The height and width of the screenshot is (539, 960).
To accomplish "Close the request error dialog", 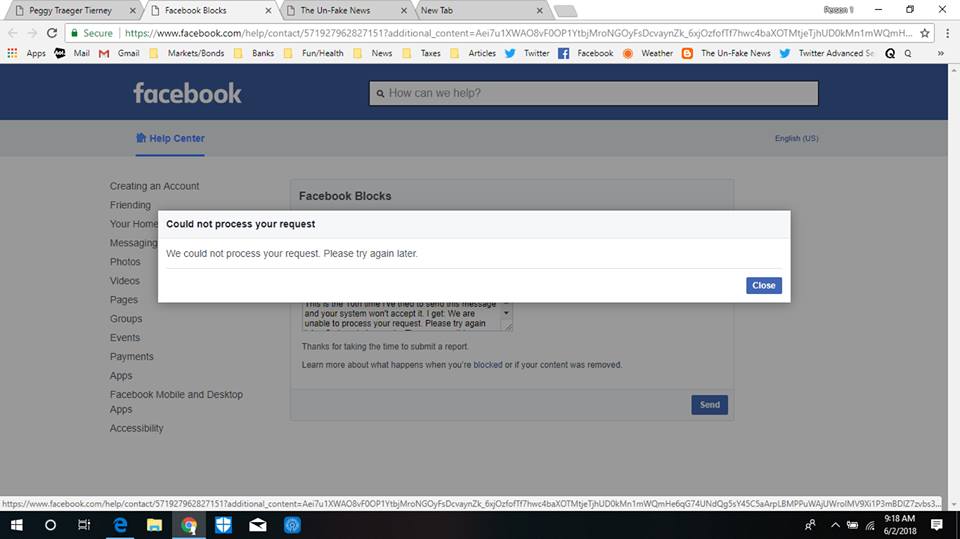I will [763, 285].
